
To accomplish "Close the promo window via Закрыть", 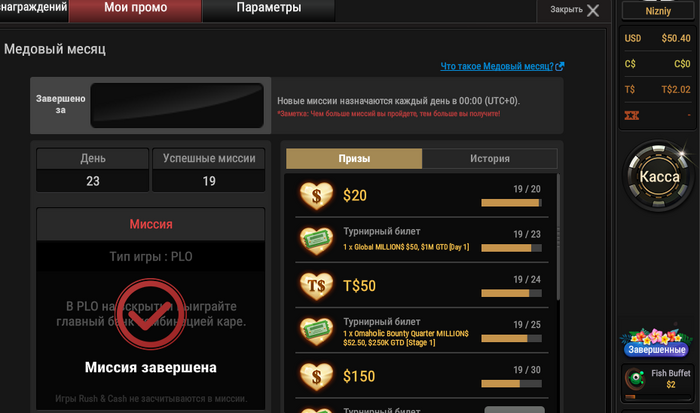I will coord(574,10).
